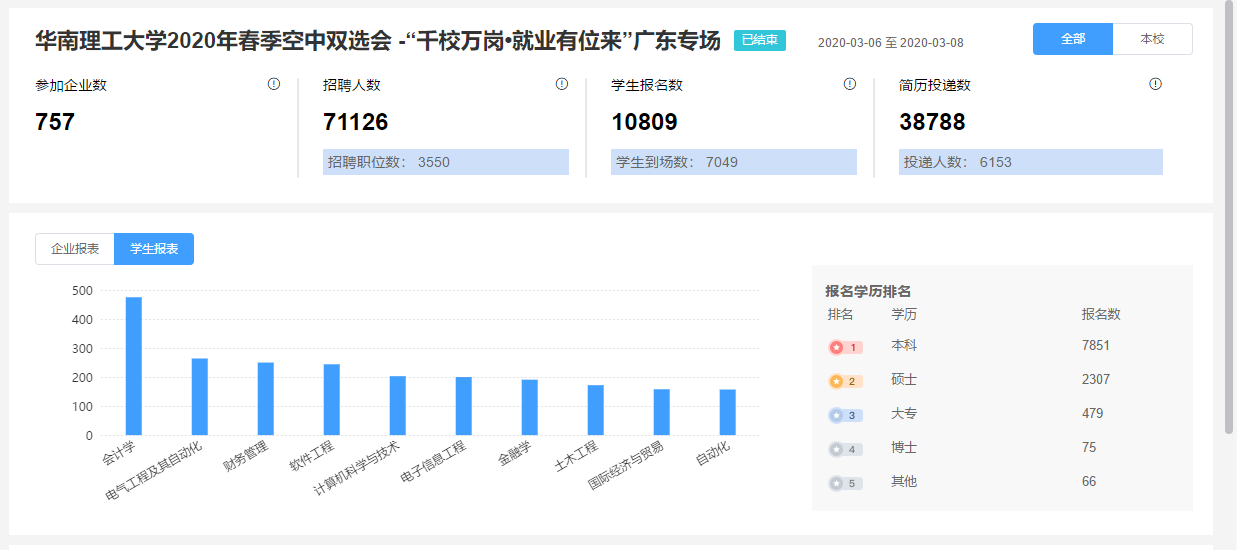Screen dimensions: 1237x550
Task: Click info icon next to 参加企业数
Action: pyautogui.click(x=274, y=84)
